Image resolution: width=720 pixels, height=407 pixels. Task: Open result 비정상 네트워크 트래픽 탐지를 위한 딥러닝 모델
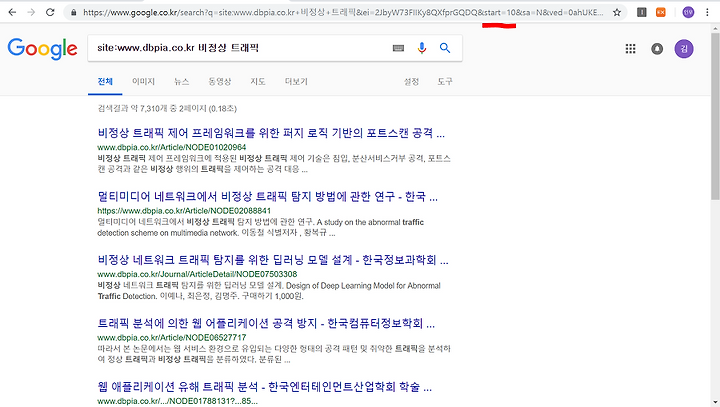coord(273,260)
